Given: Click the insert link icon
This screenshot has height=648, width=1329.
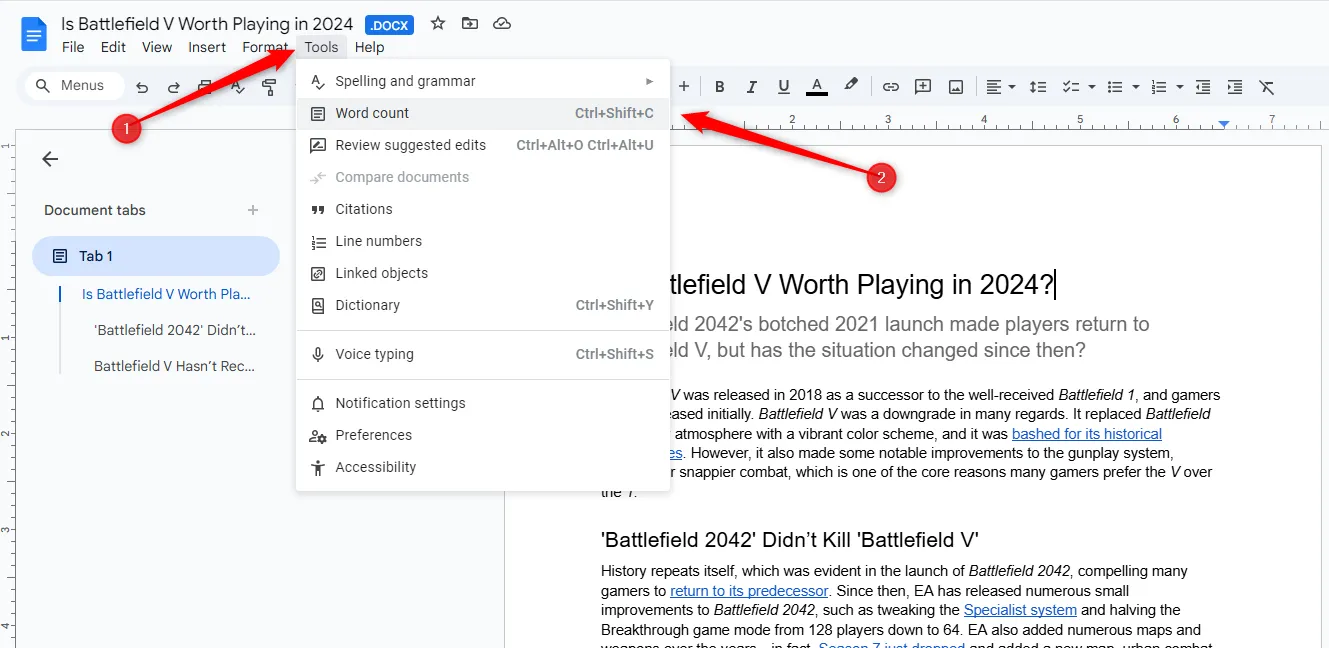Looking at the screenshot, I should click(x=890, y=87).
